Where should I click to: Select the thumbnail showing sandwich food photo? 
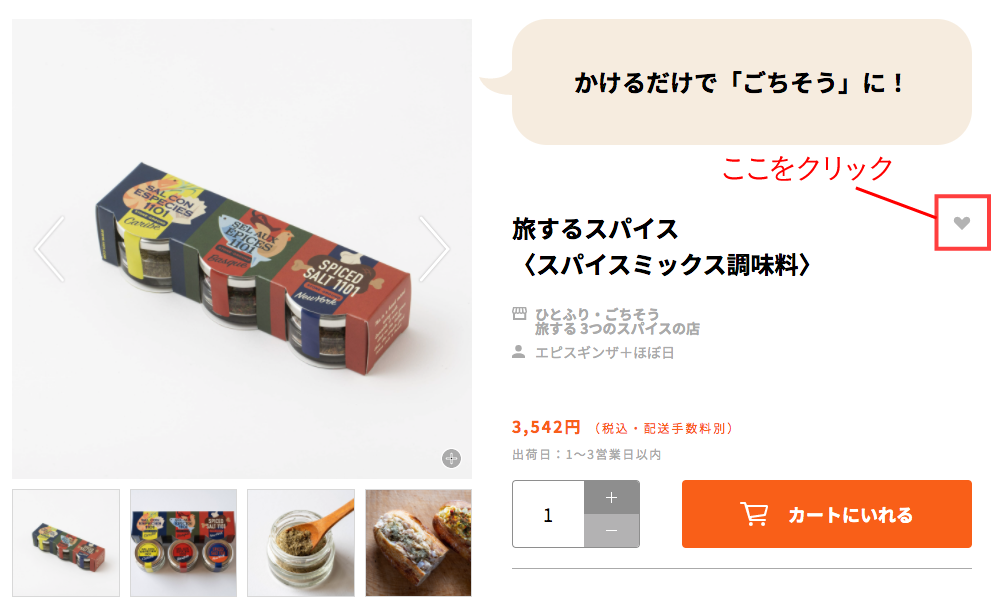[419, 543]
